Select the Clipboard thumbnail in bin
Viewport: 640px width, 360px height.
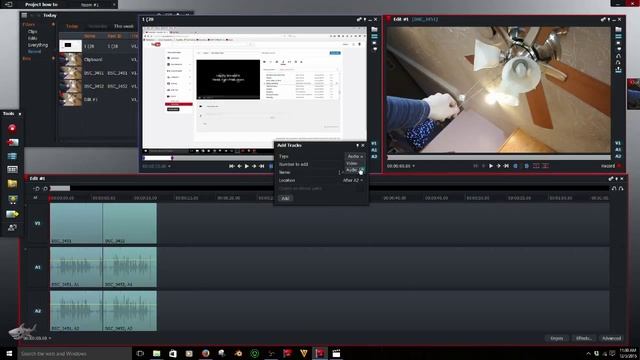point(71,60)
